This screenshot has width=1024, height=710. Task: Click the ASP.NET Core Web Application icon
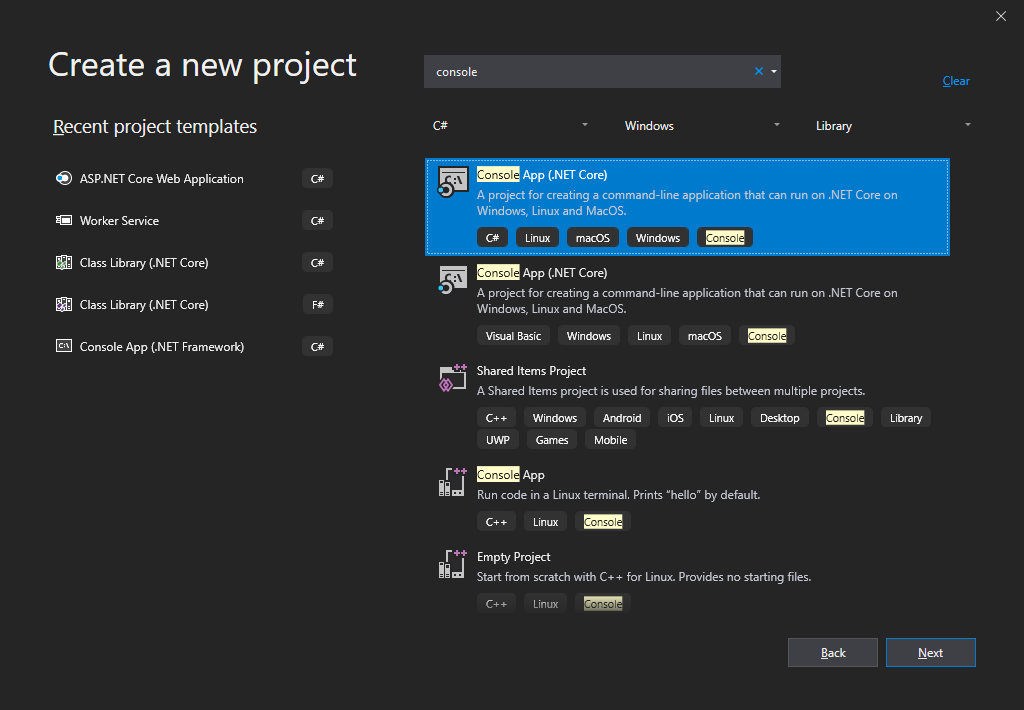point(63,179)
